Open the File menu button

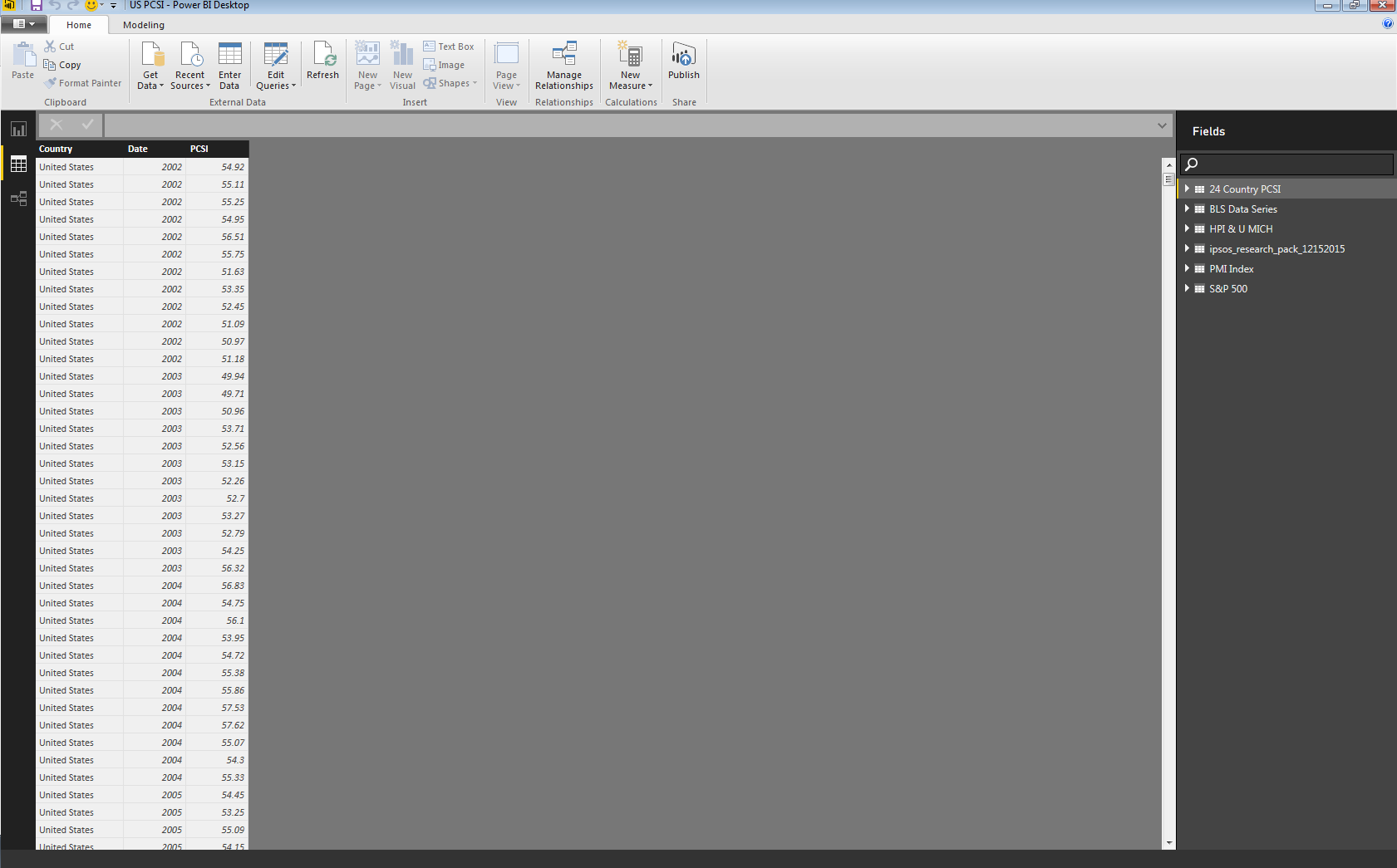(23, 24)
